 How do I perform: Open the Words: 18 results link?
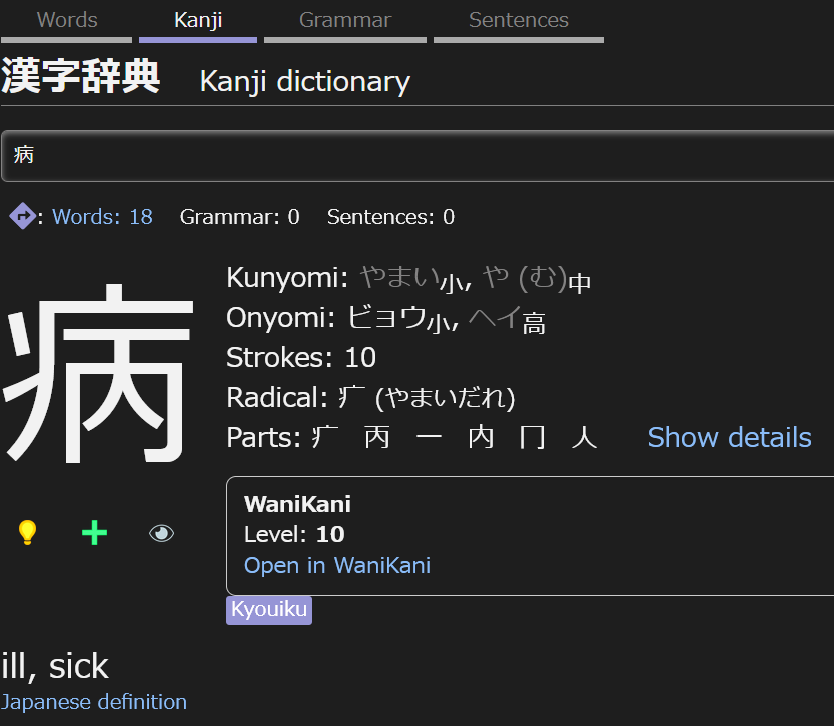point(102,216)
